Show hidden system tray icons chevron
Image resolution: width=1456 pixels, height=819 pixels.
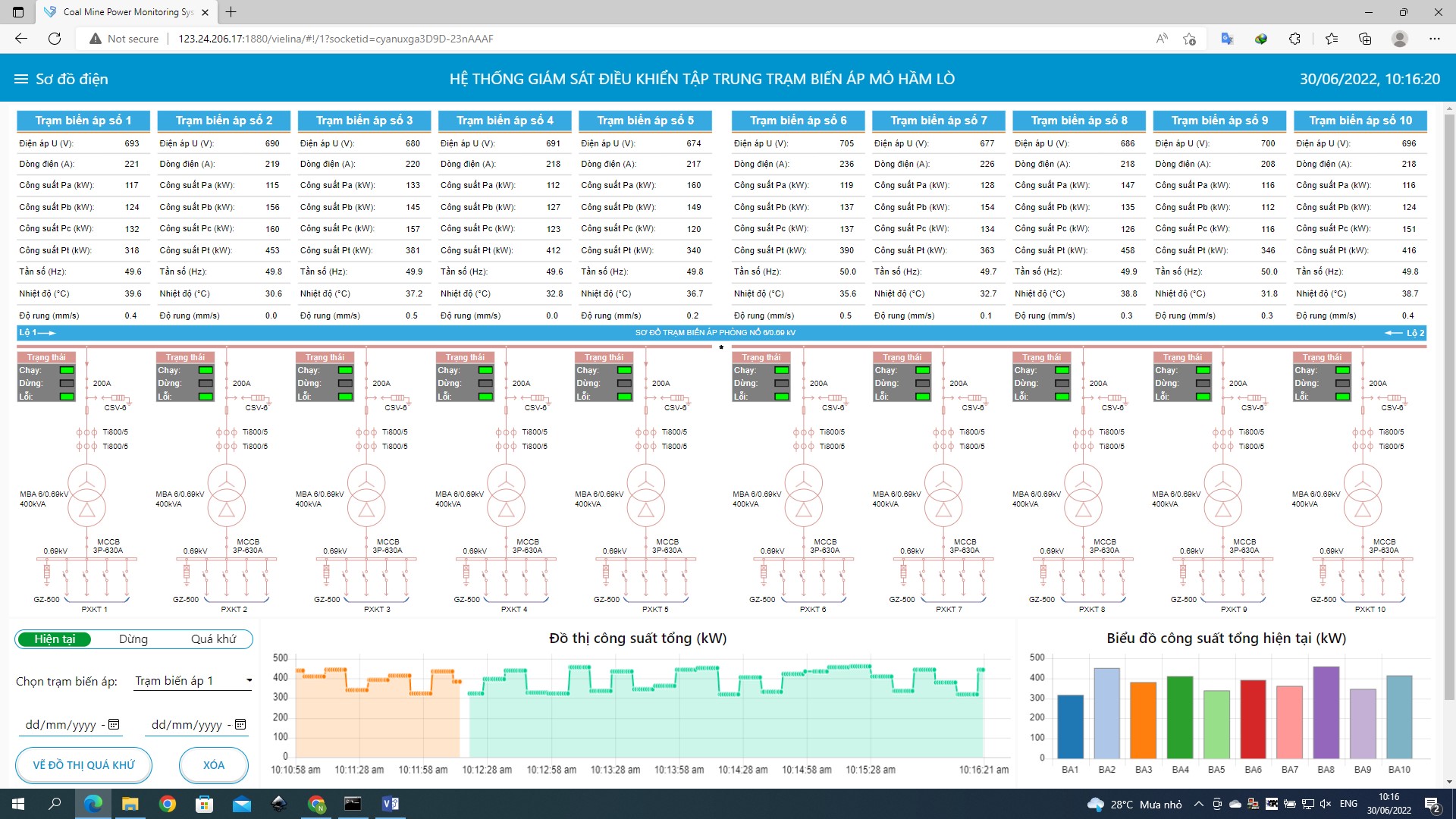[1198, 804]
